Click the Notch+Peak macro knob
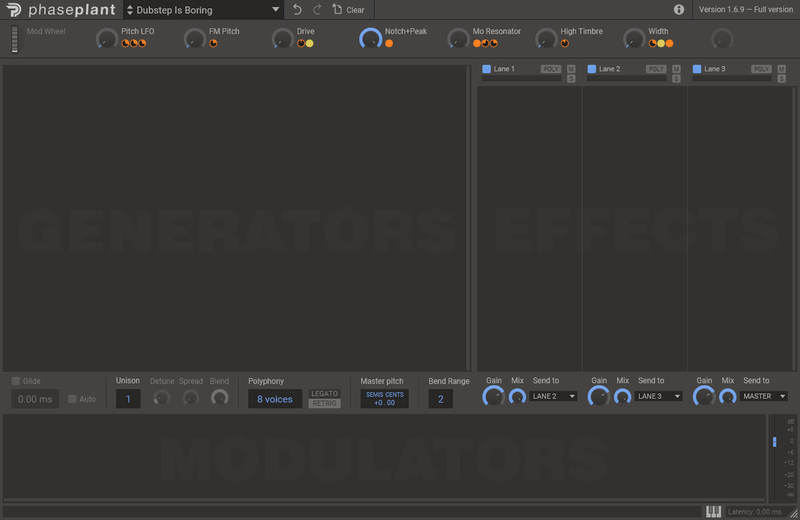The image size is (800, 520). click(370, 39)
